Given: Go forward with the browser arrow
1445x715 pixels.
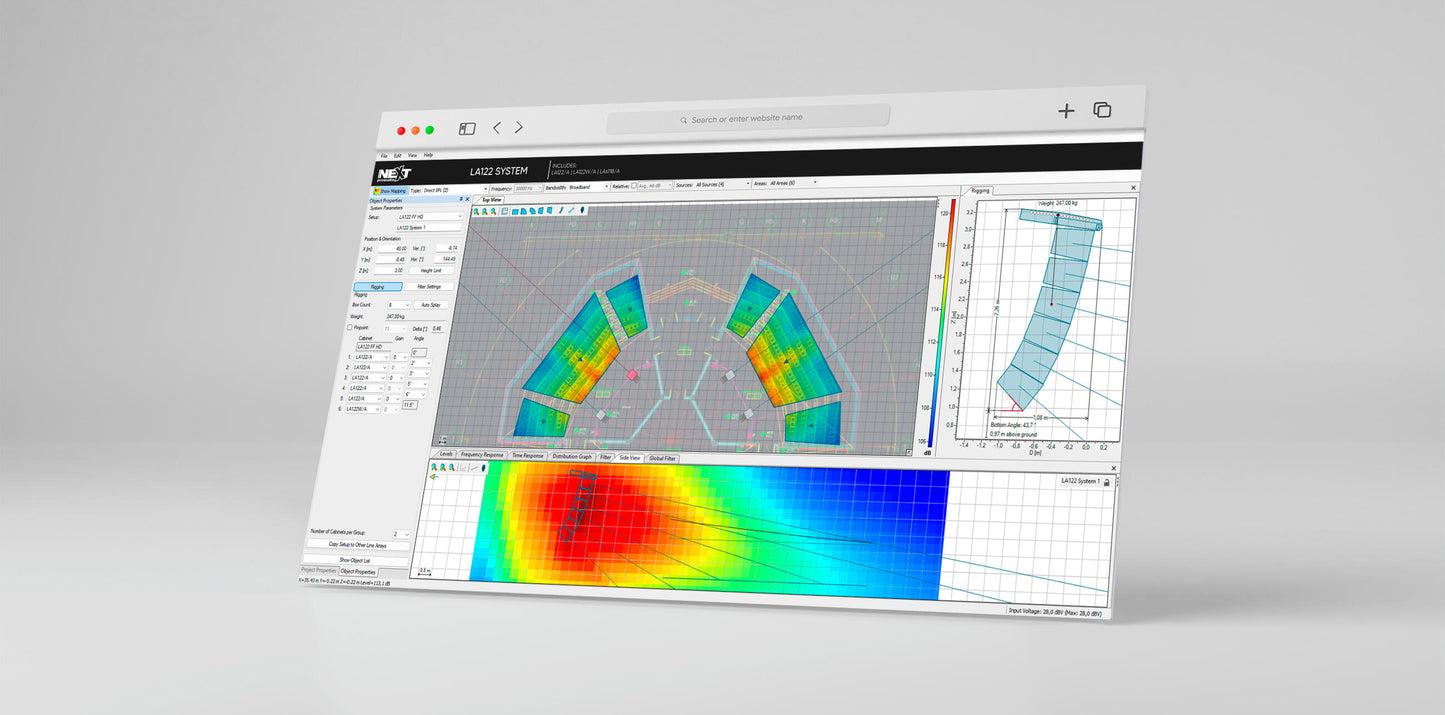Looking at the screenshot, I should [519, 128].
